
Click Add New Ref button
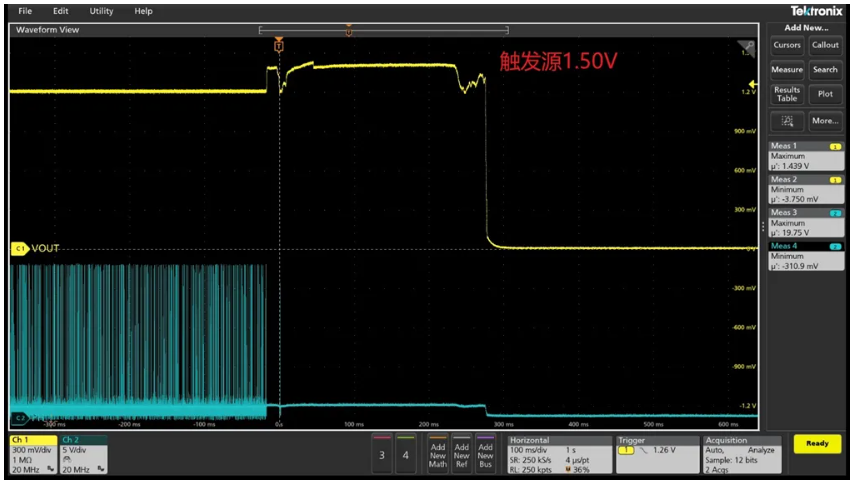461,455
